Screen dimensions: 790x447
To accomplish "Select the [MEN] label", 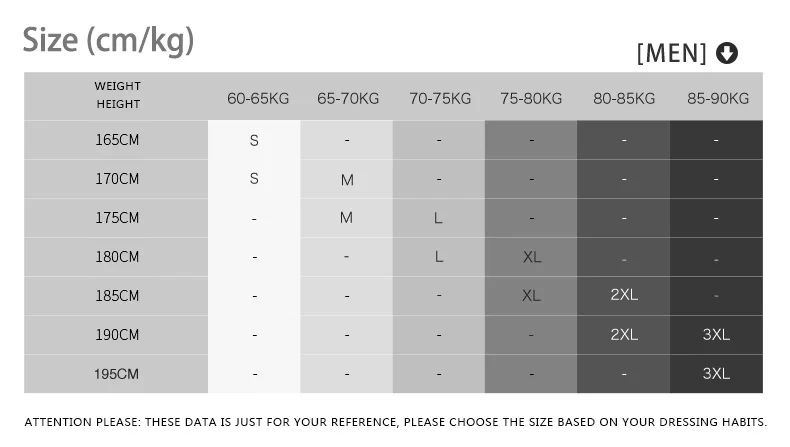I will [672, 53].
